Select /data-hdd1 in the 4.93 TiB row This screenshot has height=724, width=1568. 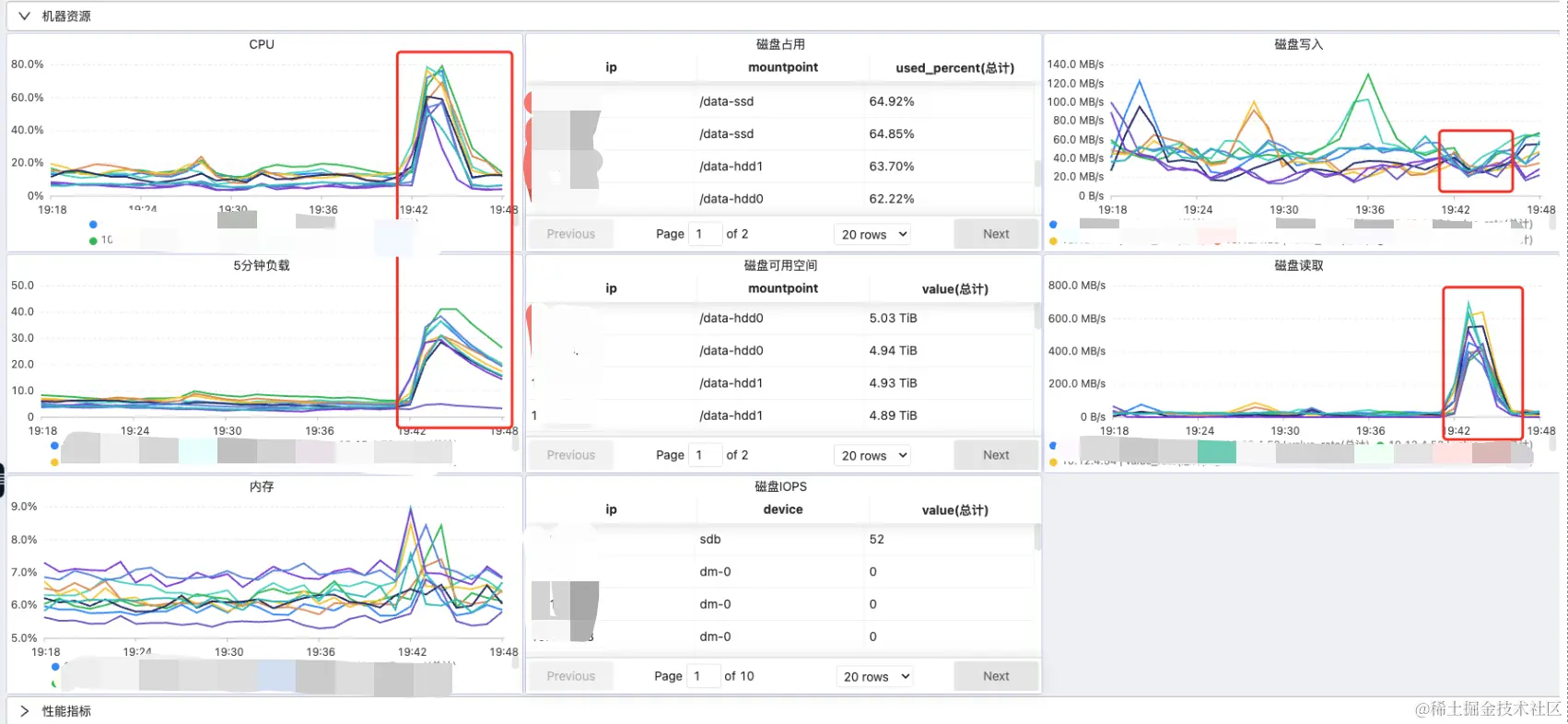click(731, 383)
